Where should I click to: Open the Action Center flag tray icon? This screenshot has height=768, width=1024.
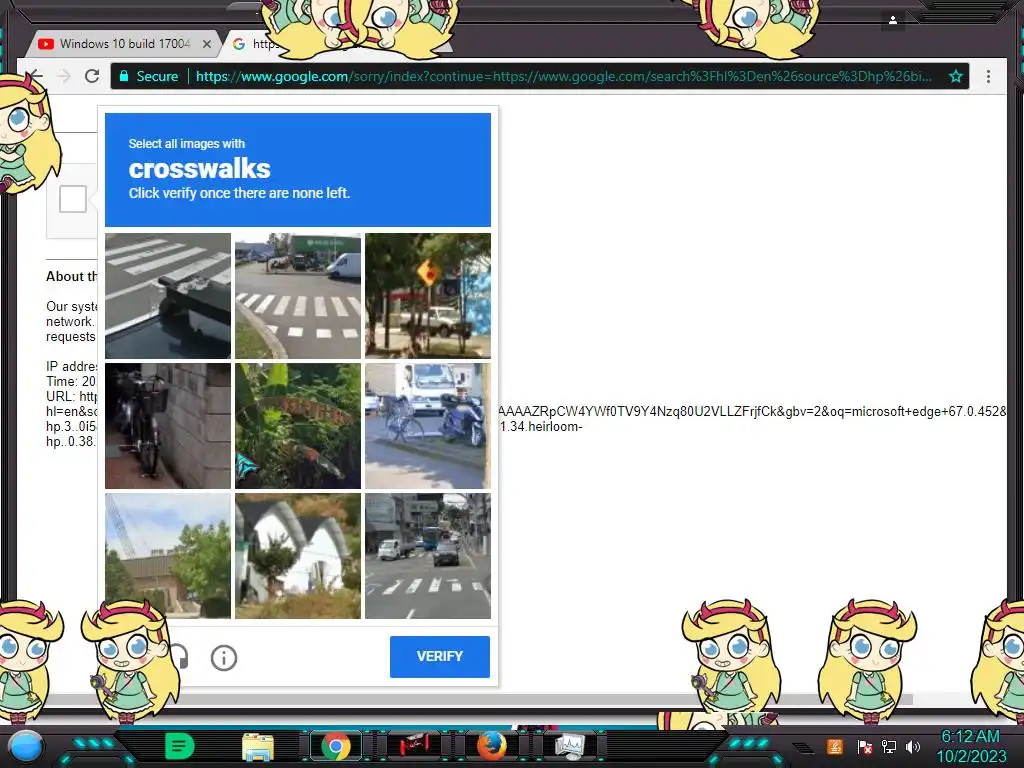(864, 746)
